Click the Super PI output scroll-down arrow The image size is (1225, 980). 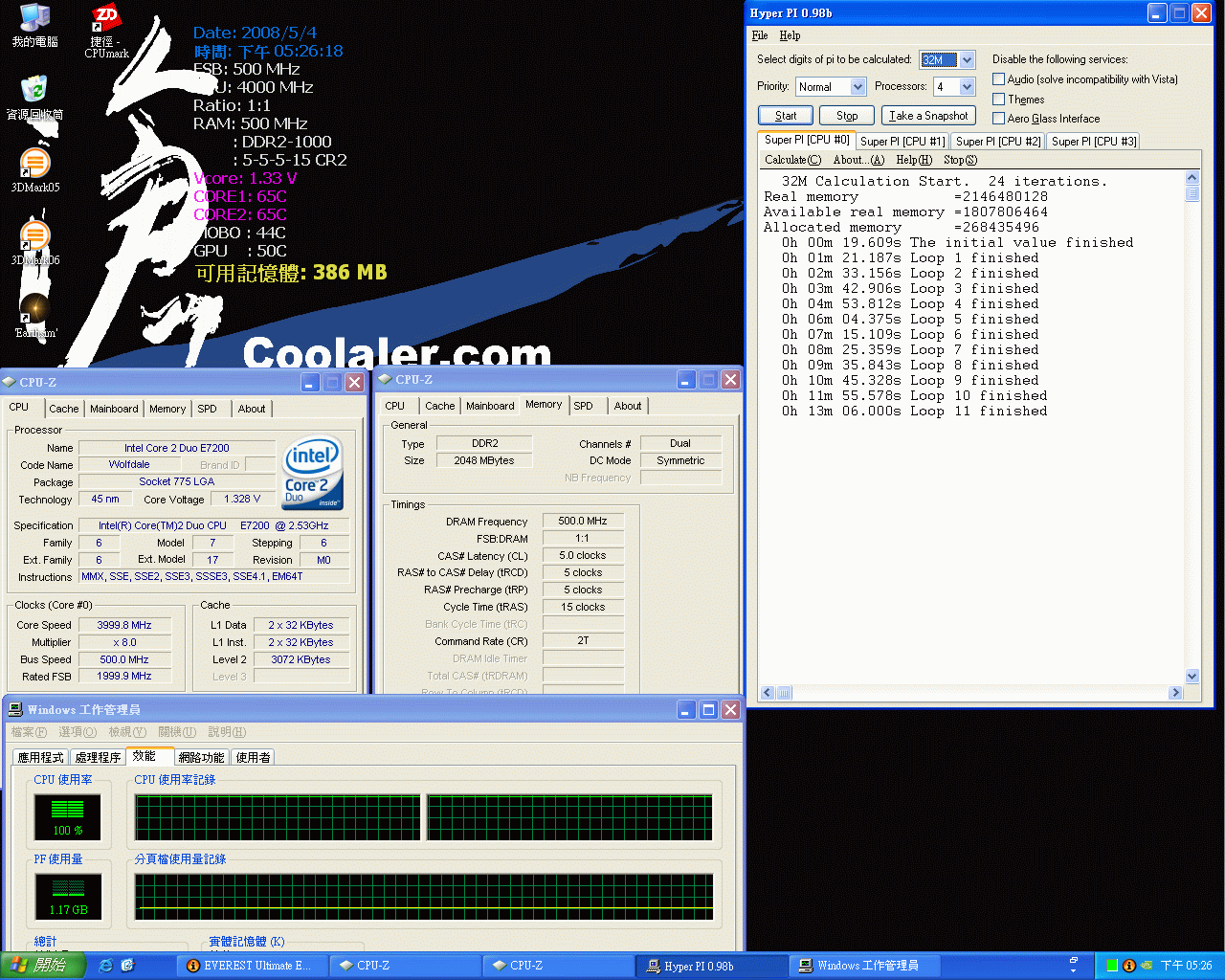[1192, 676]
